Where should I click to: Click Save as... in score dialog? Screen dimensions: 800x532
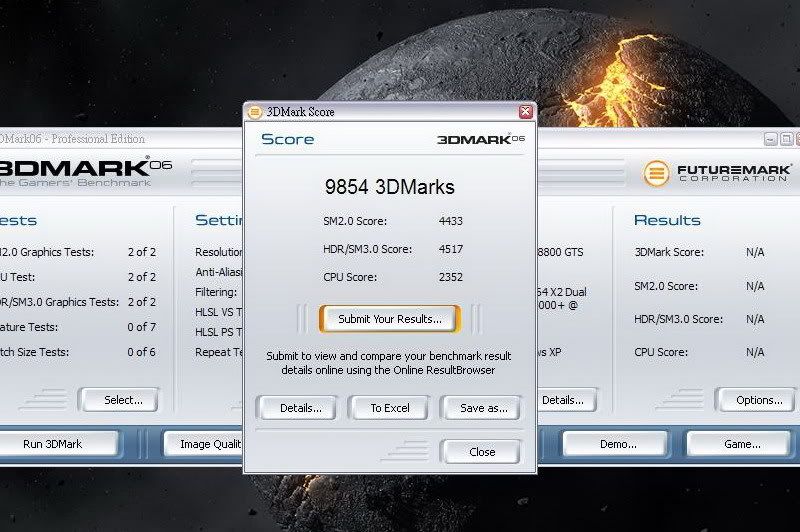click(483, 408)
